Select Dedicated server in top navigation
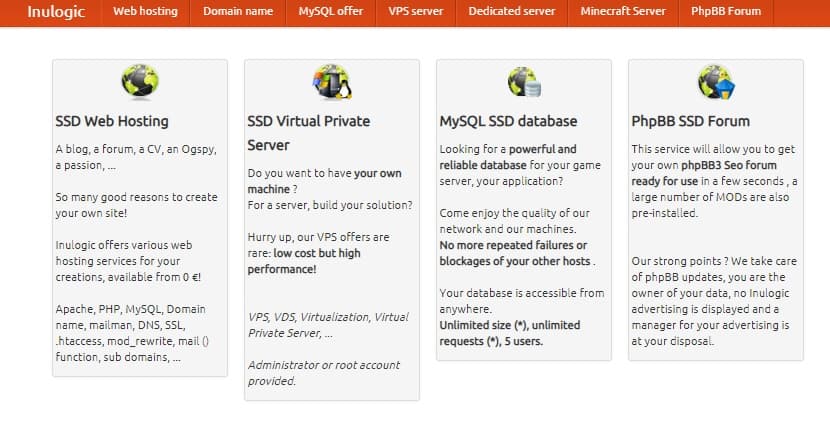Viewport: 830px width, 430px height. click(x=512, y=11)
